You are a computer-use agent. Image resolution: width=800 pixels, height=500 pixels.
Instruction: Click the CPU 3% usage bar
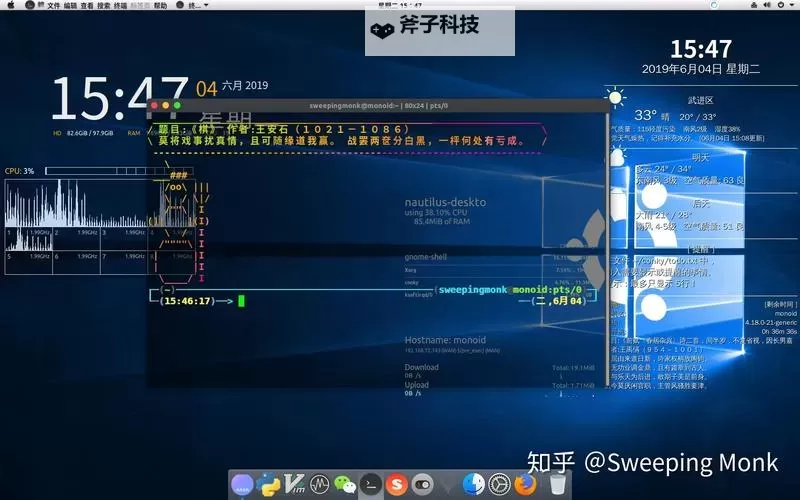click(119, 171)
